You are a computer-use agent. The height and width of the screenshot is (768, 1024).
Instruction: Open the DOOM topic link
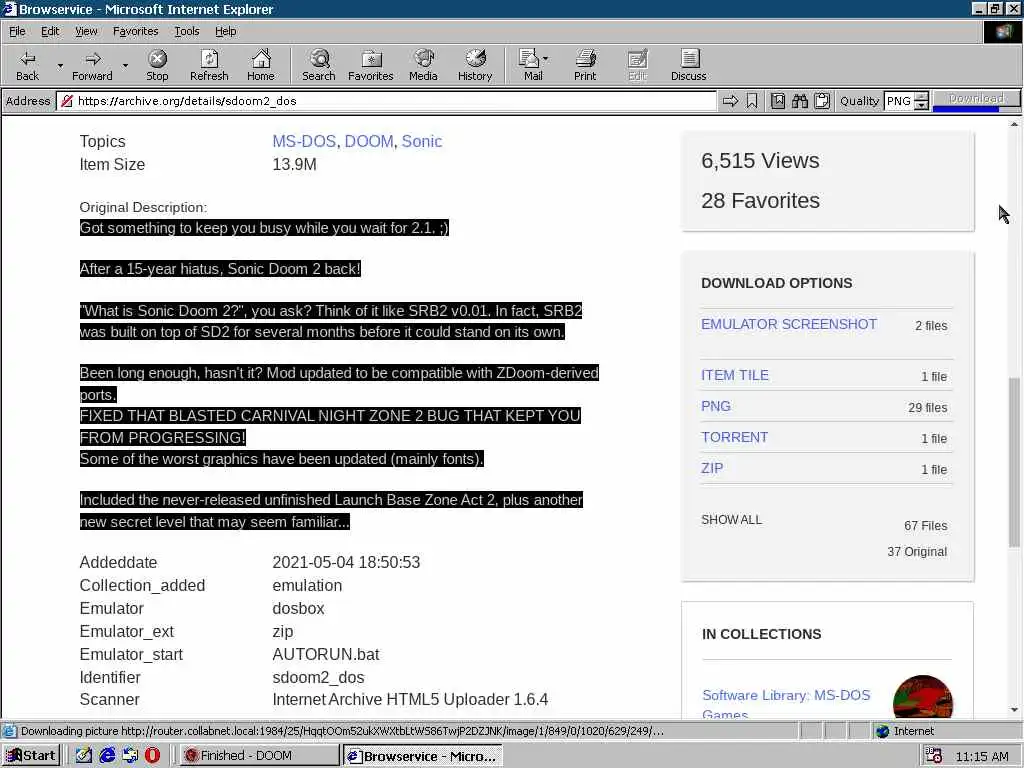368,142
